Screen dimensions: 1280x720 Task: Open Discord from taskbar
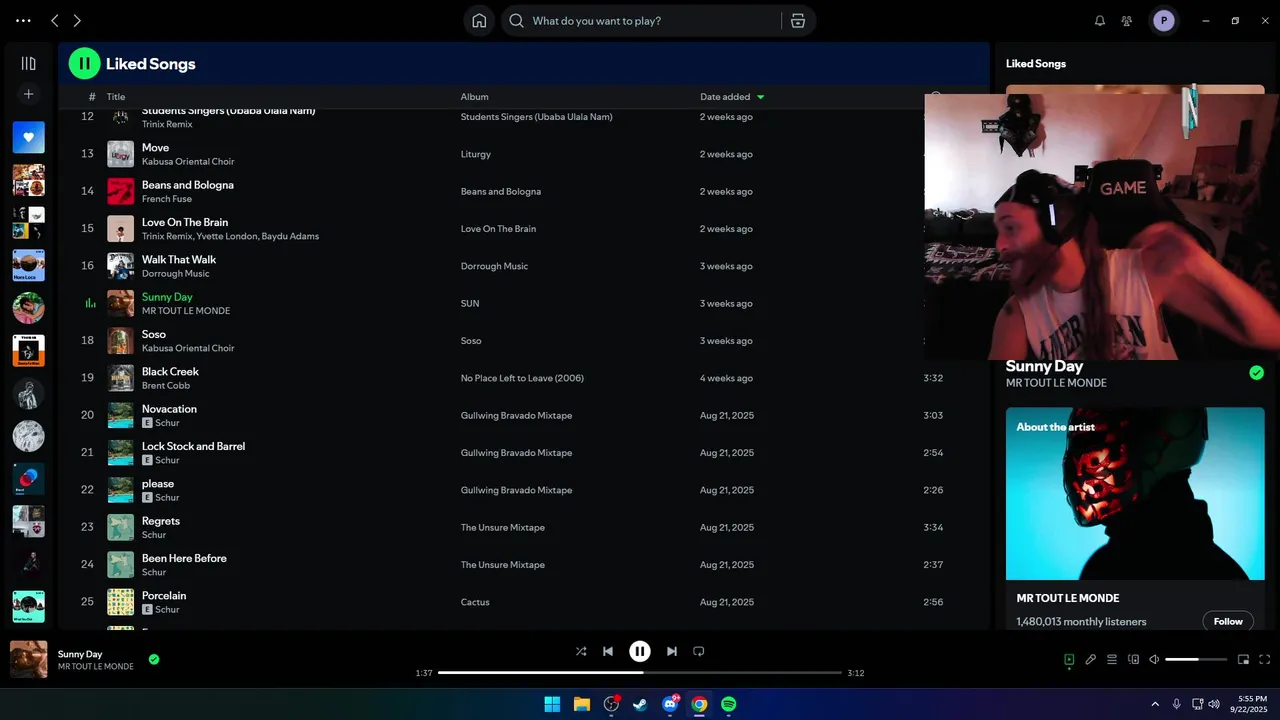(670, 704)
